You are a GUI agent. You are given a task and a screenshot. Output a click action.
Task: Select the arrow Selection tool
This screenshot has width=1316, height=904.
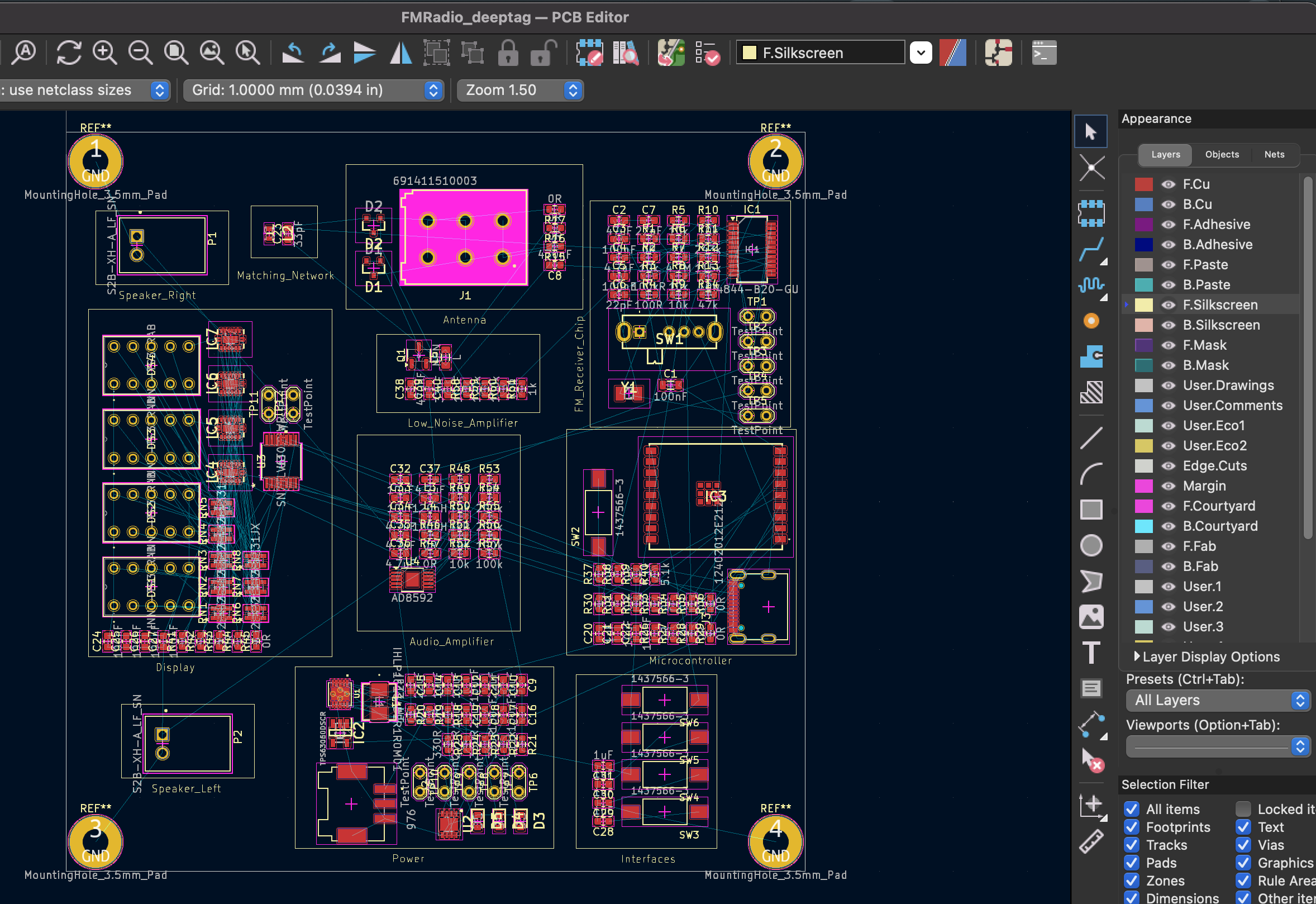[x=1091, y=131]
